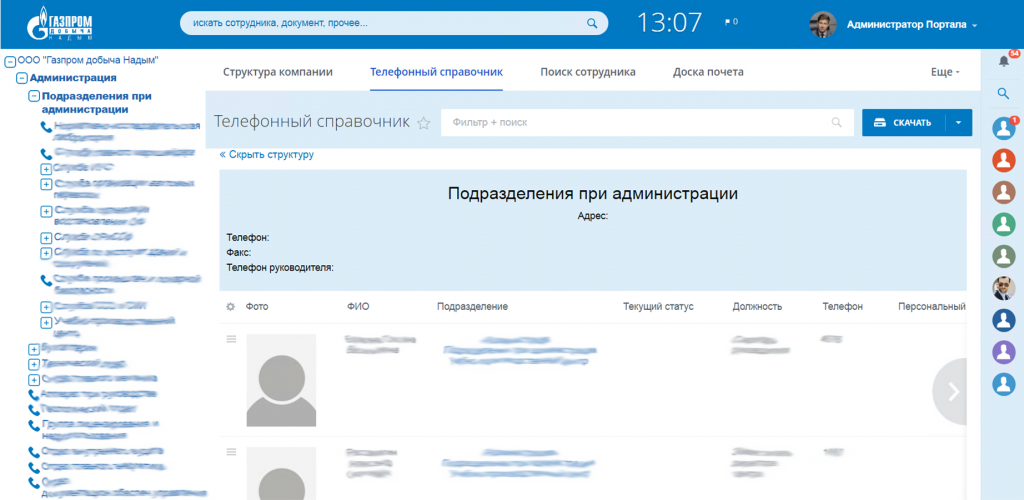
Task: Switch to Телефонный справочник tab
Action: click(x=436, y=72)
